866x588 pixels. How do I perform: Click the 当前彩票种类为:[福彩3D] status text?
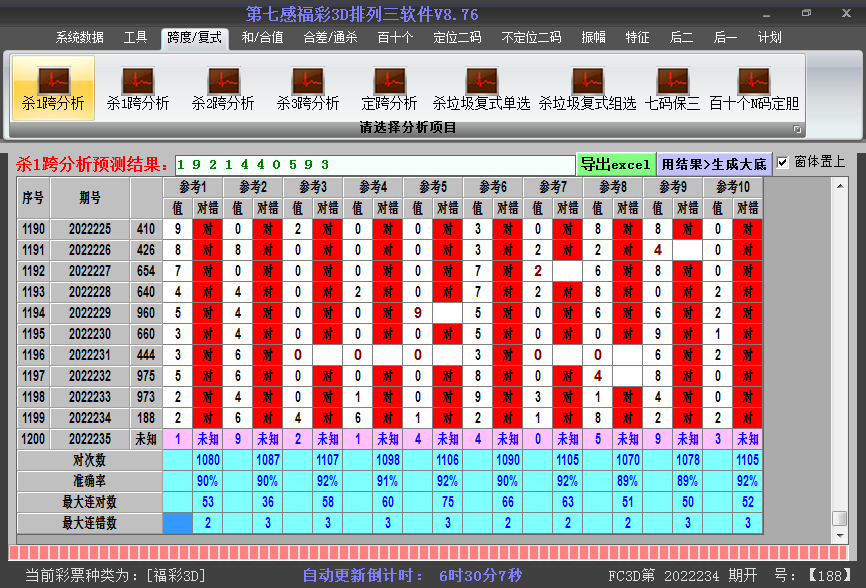[x=115, y=576]
